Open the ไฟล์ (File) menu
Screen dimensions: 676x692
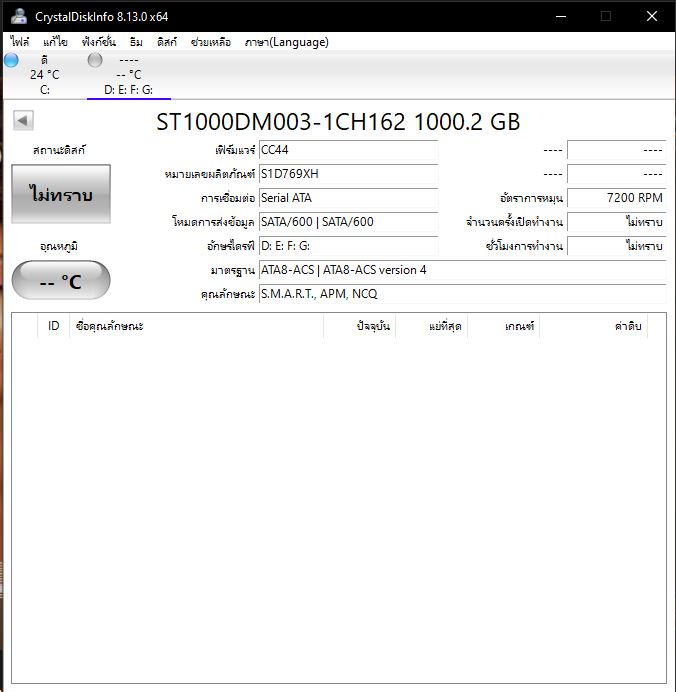[x=20, y=42]
